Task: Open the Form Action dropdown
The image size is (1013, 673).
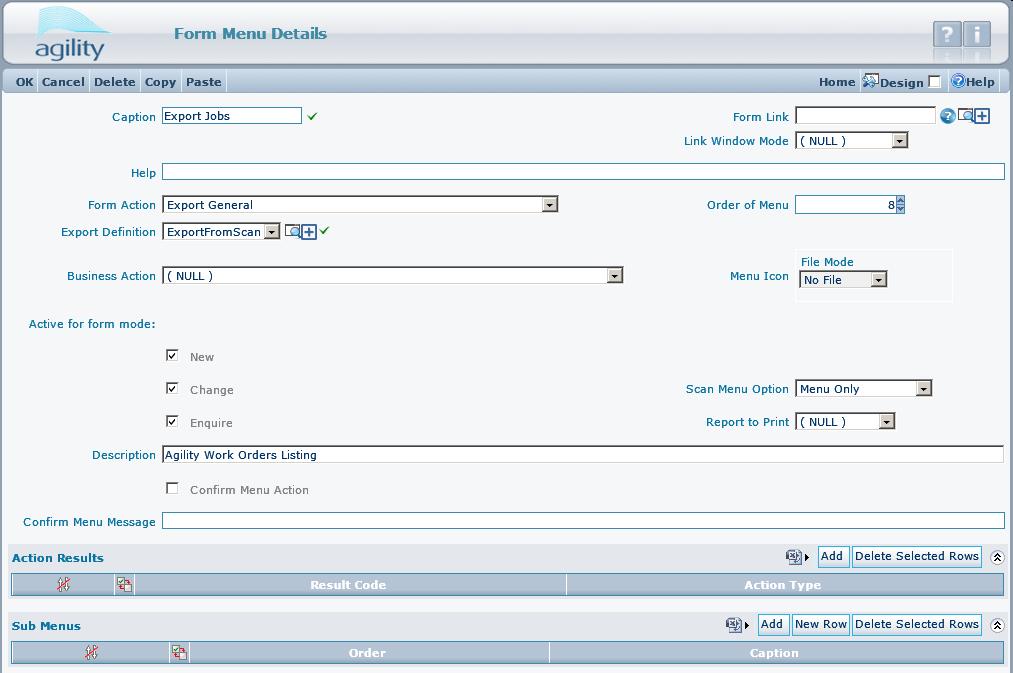Action: pyautogui.click(x=549, y=205)
